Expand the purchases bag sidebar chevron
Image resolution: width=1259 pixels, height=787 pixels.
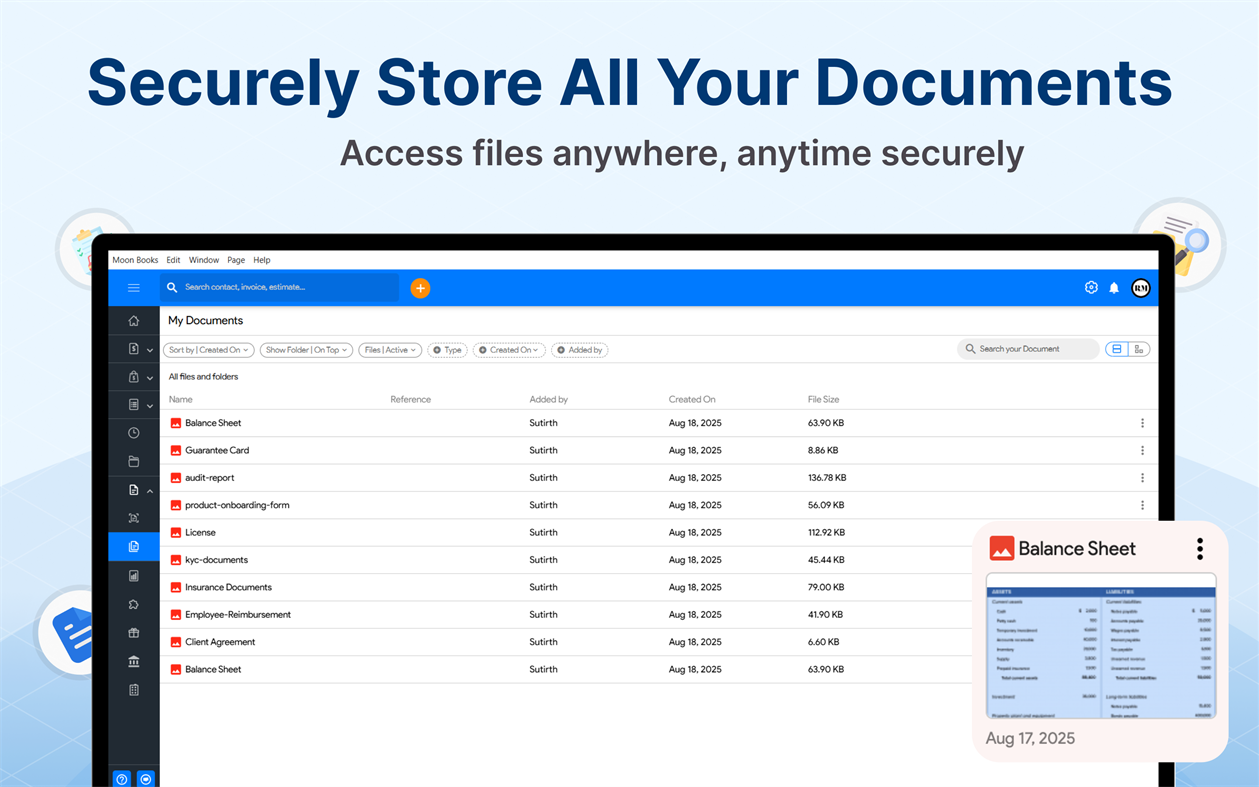pos(150,378)
